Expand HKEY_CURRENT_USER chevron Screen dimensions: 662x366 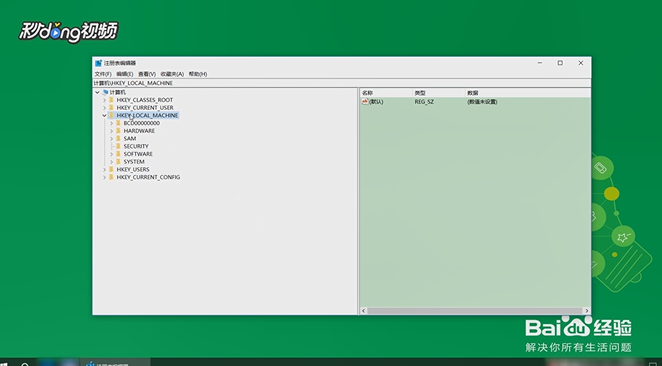pyautogui.click(x=105, y=108)
